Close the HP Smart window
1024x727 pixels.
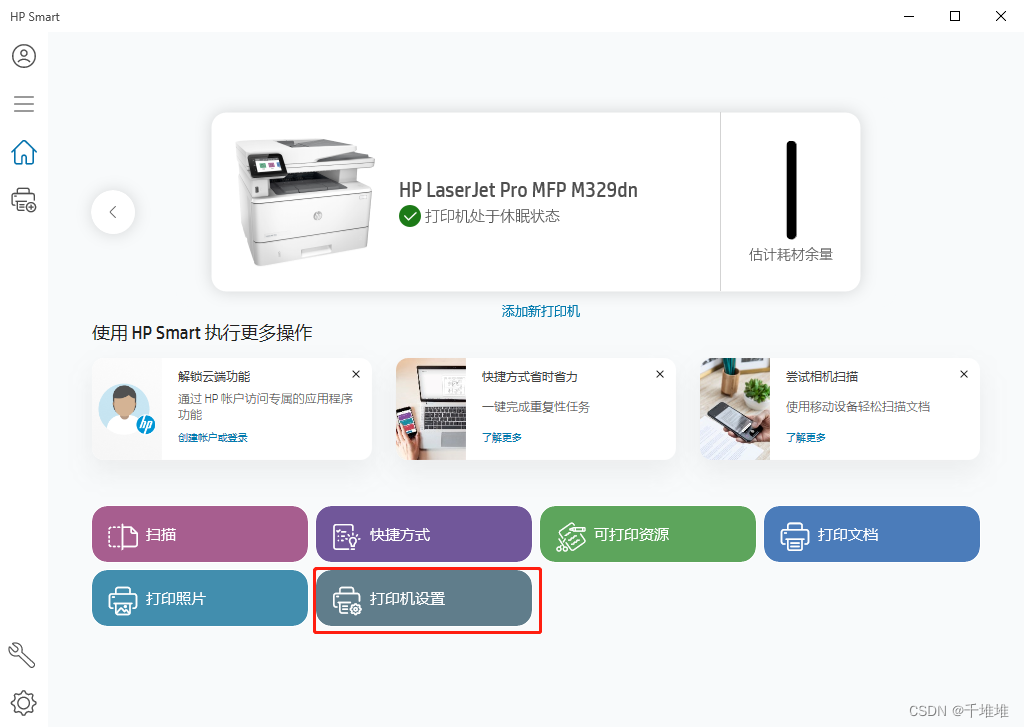point(1000,16)
